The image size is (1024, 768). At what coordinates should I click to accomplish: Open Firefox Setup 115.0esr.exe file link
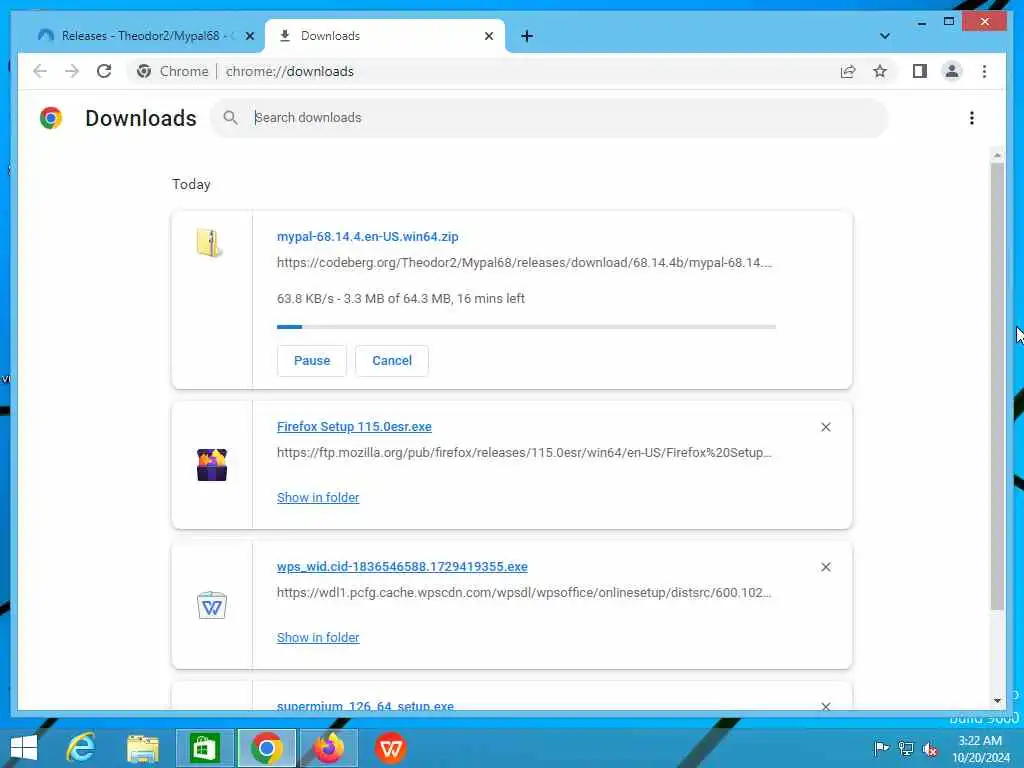(354, 426)
